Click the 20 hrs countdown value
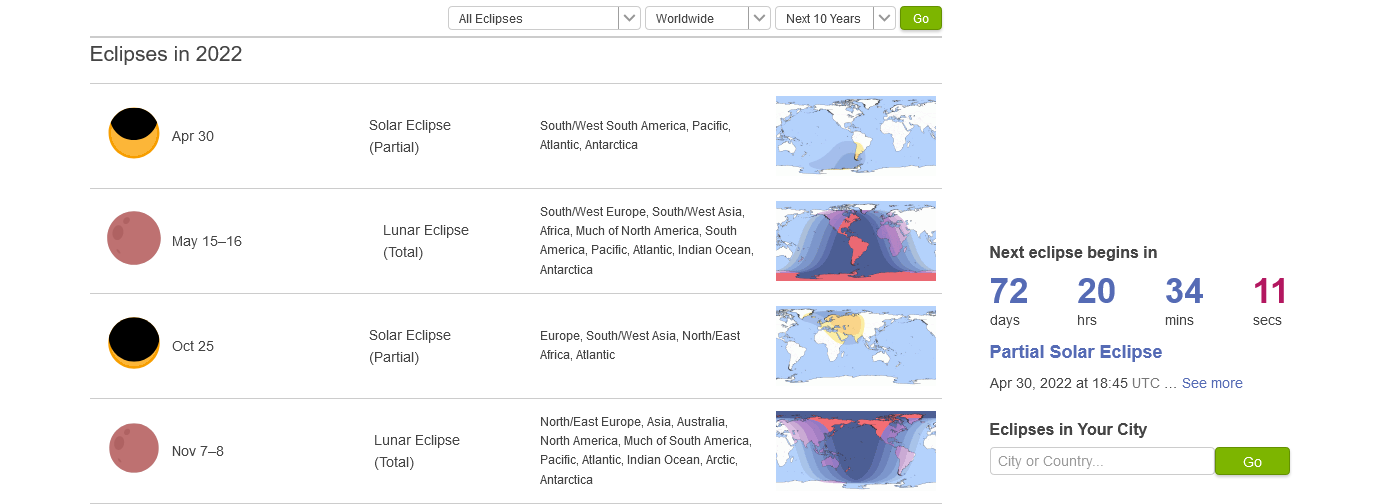 coord(1096,291)
